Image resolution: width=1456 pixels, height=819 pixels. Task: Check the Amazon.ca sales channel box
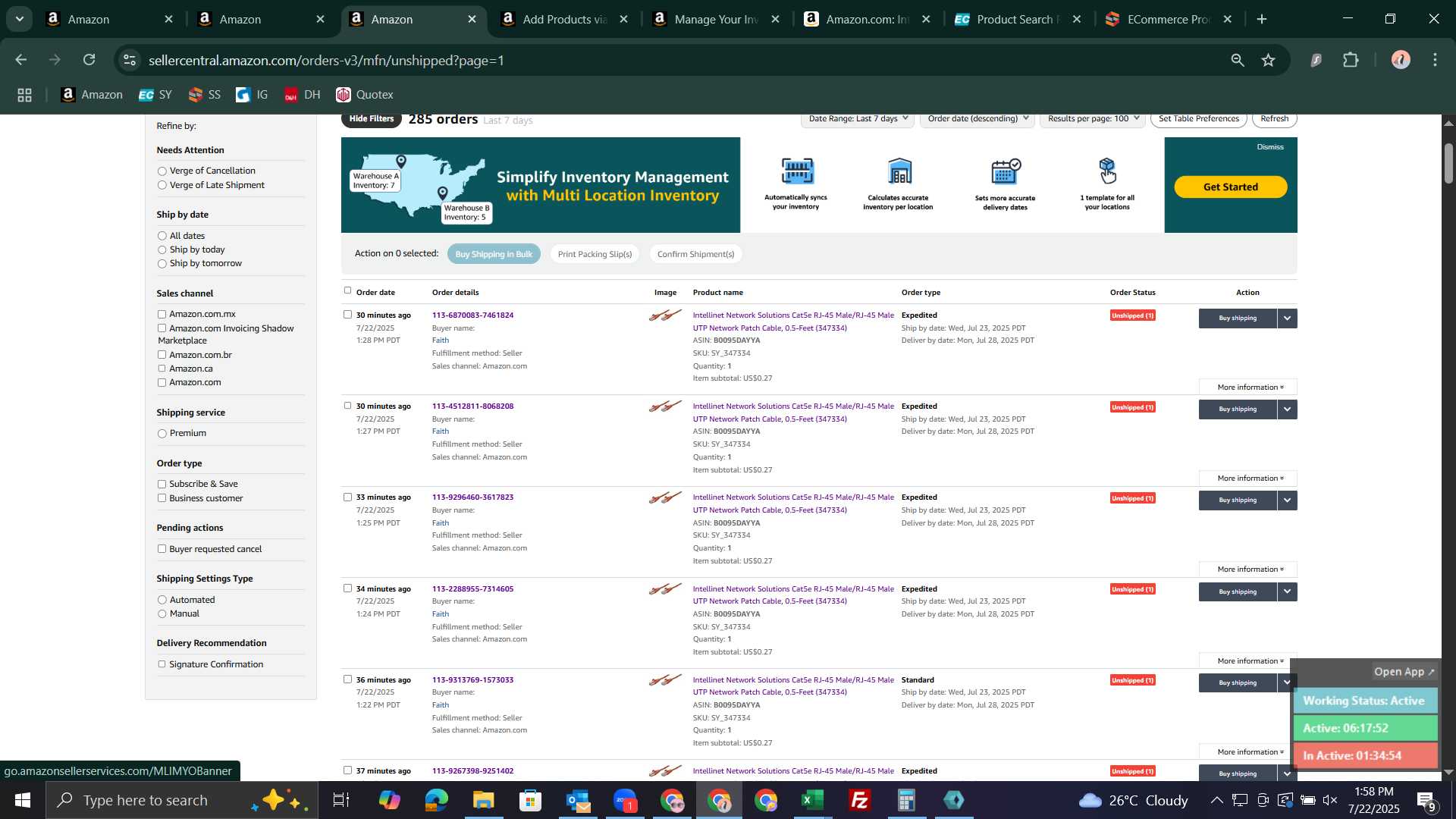point(162,369)
